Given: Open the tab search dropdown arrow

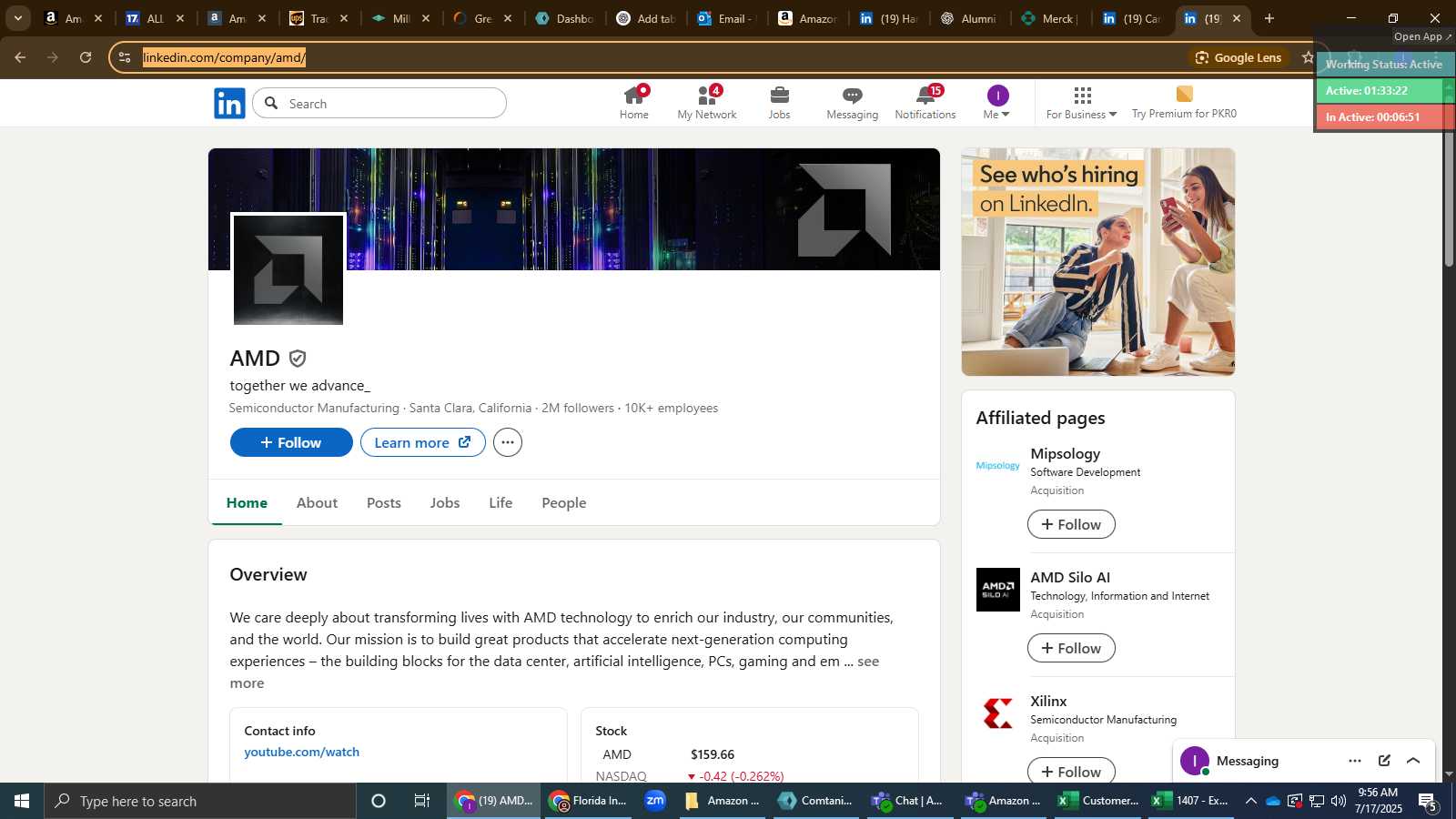Looking at the screenshot, I should (x=17, y=18).
